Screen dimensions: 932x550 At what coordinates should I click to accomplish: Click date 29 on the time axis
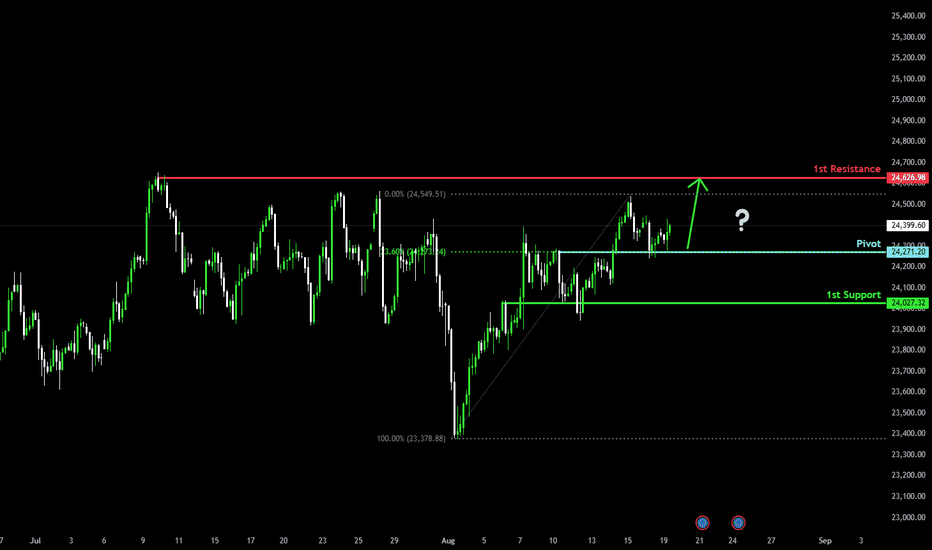[394, 540]
